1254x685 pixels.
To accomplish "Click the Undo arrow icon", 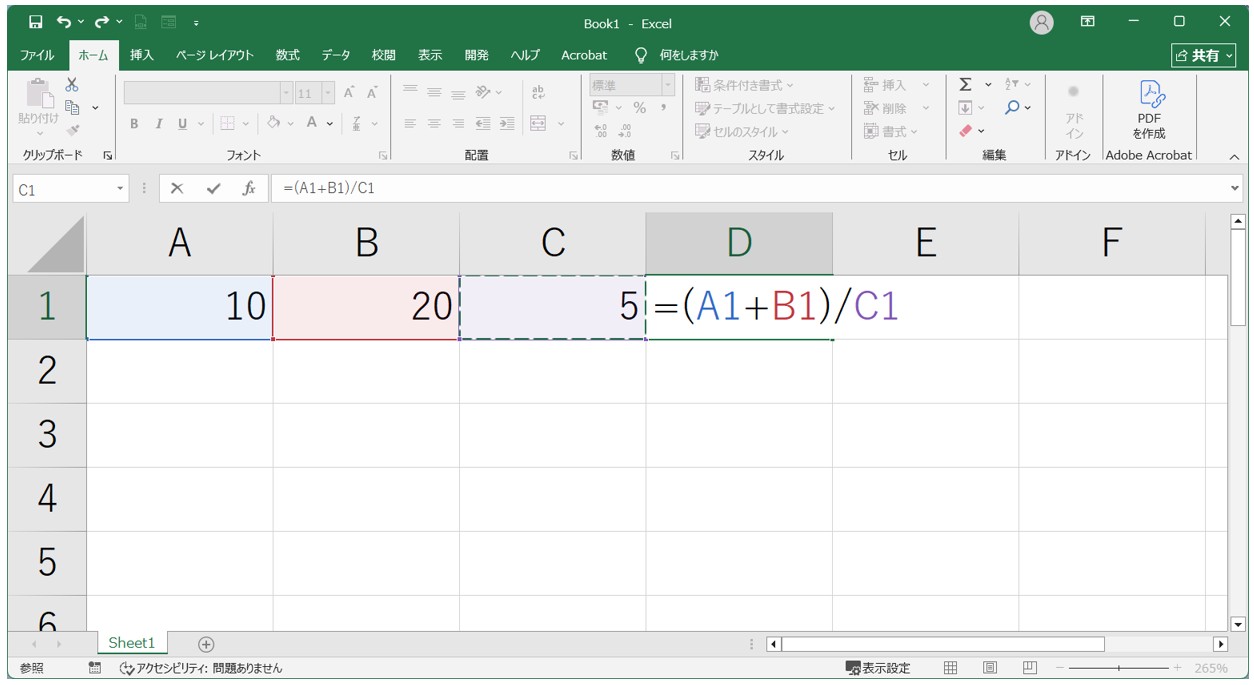I will click(x=64, y=22).
